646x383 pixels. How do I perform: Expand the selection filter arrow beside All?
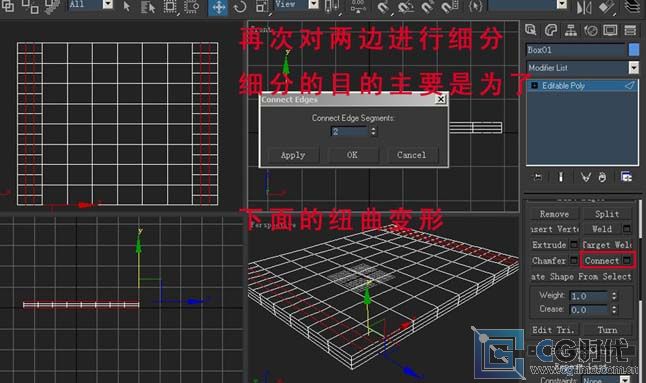point(108,4)
